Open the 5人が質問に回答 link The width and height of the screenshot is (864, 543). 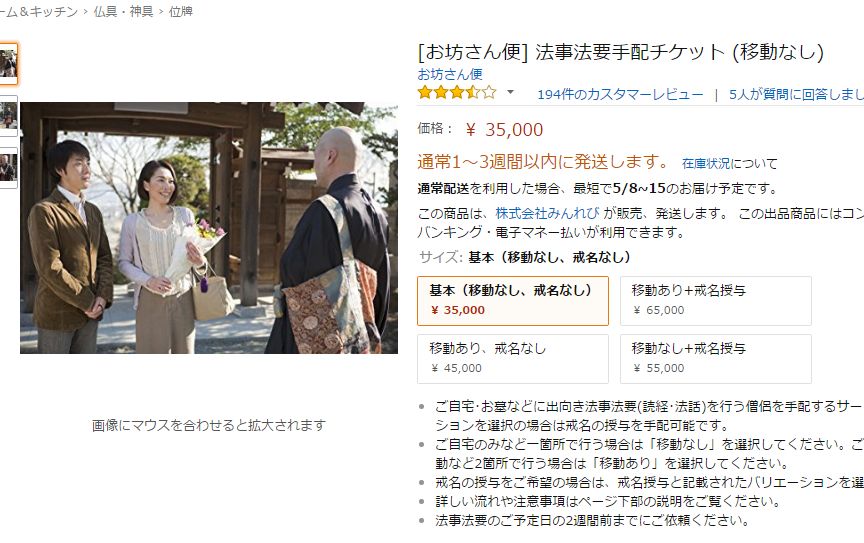tap(796, 94)
